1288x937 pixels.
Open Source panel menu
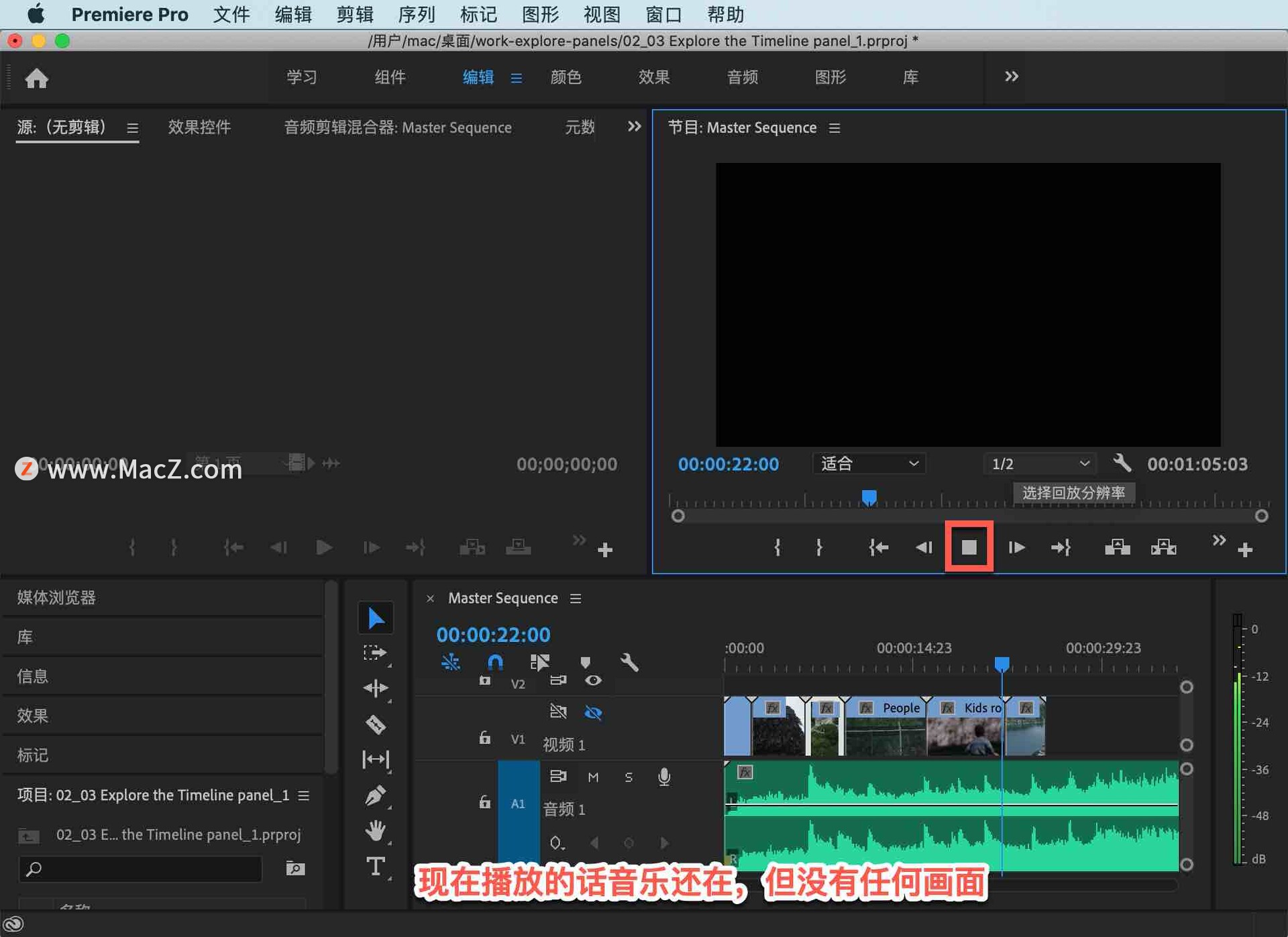coord(132,127)
